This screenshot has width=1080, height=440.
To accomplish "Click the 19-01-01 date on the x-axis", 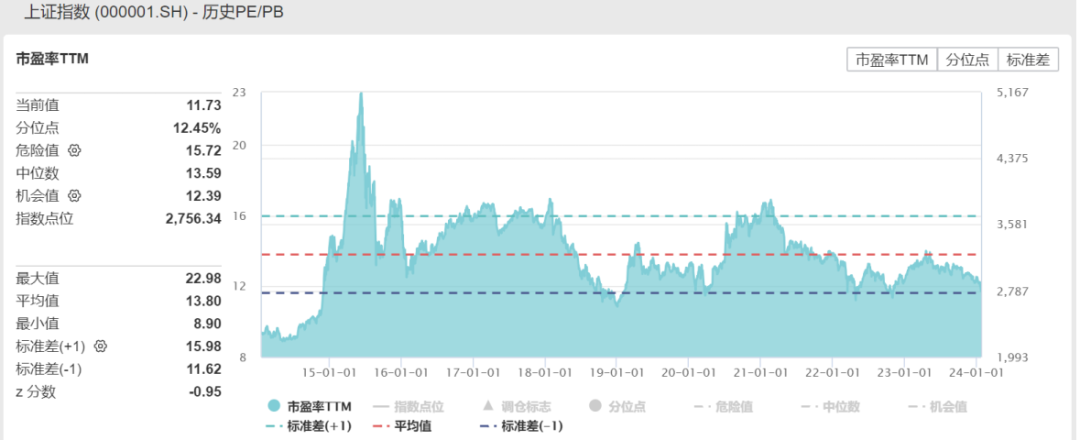I will [x=615, y=371].
